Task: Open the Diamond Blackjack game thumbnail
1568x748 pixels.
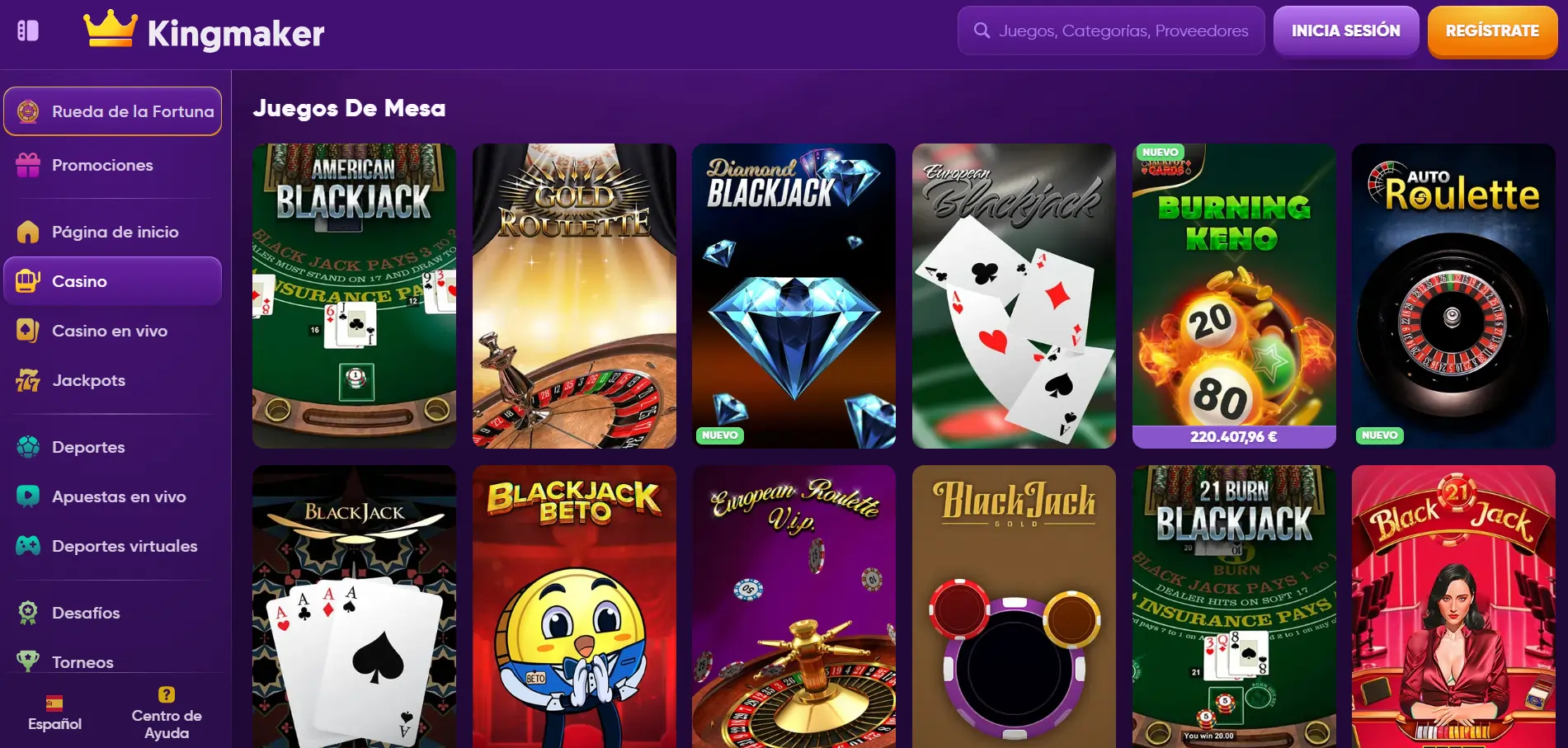Action: [x=793, y=296]
